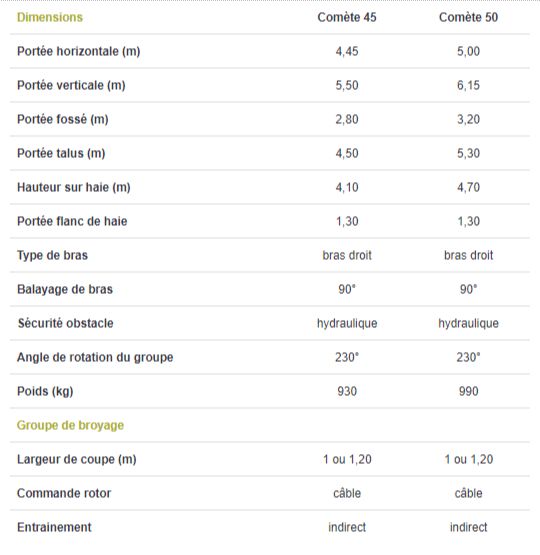
Task: Click Angle de rotation du groupe label
Action: point(95,357)
